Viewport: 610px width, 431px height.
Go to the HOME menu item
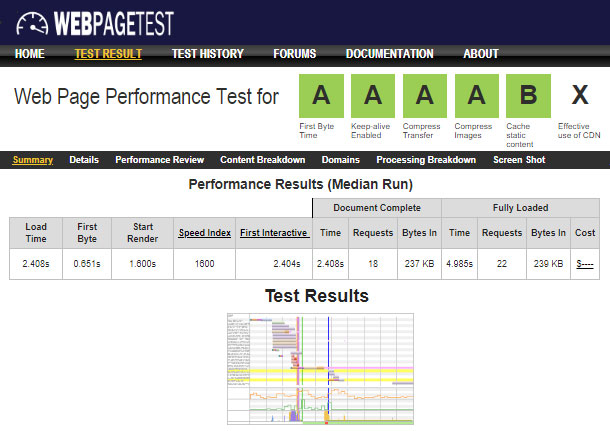[x=30, y=54]
